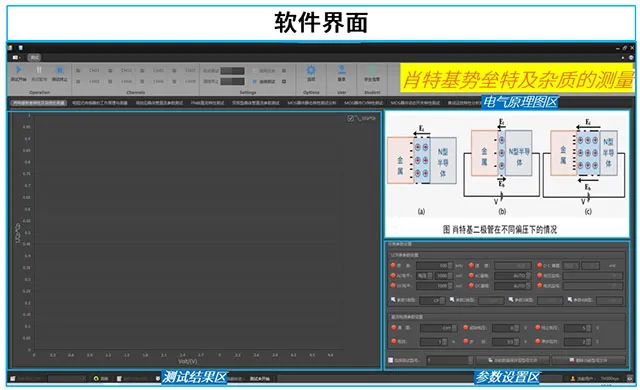Click the left button at parameter panel bottom
The height and width of the screenshot is (390, 640).
click(512, 360)
